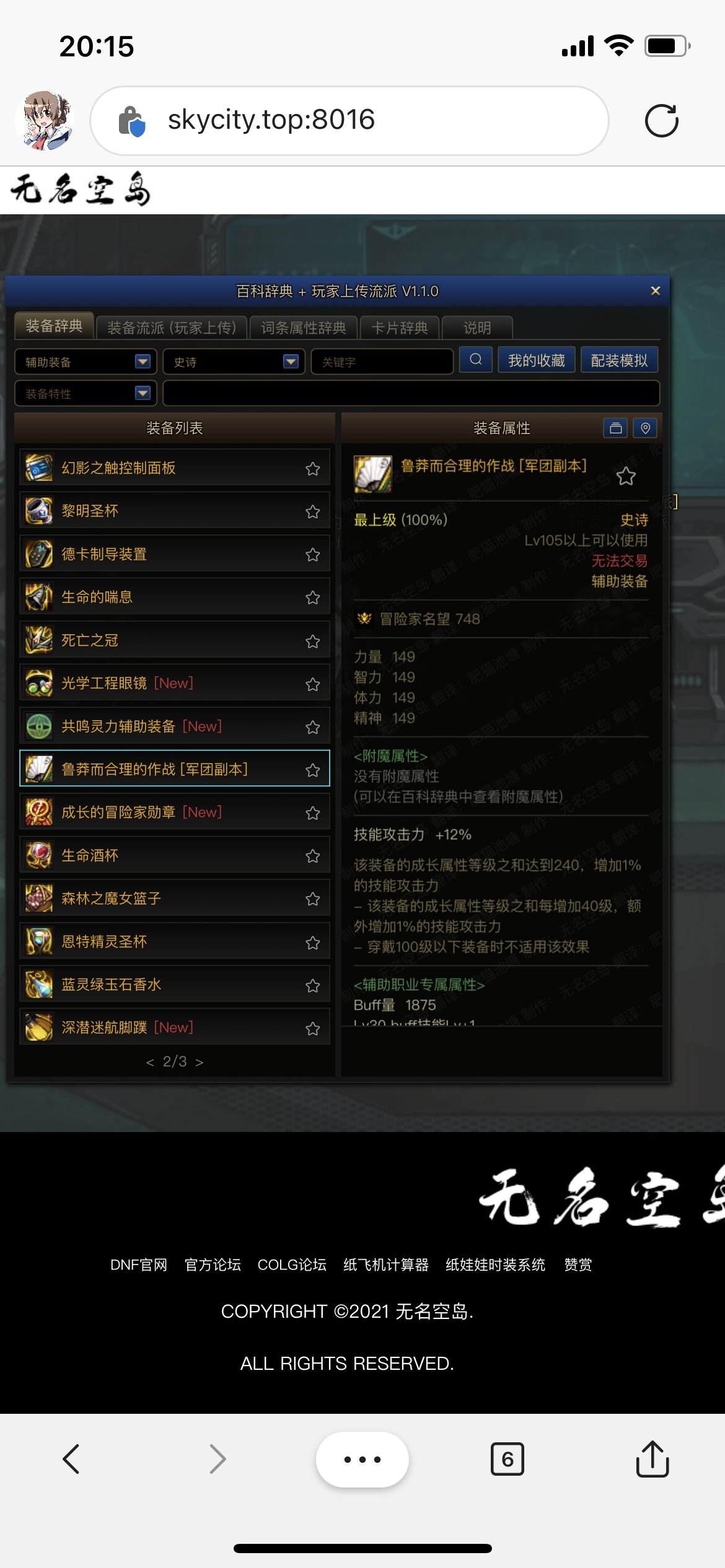Click the magnifier search icon button
The width and height of the screenshot is (725, 1568).
pyautogui.click(x=476, y=360)
